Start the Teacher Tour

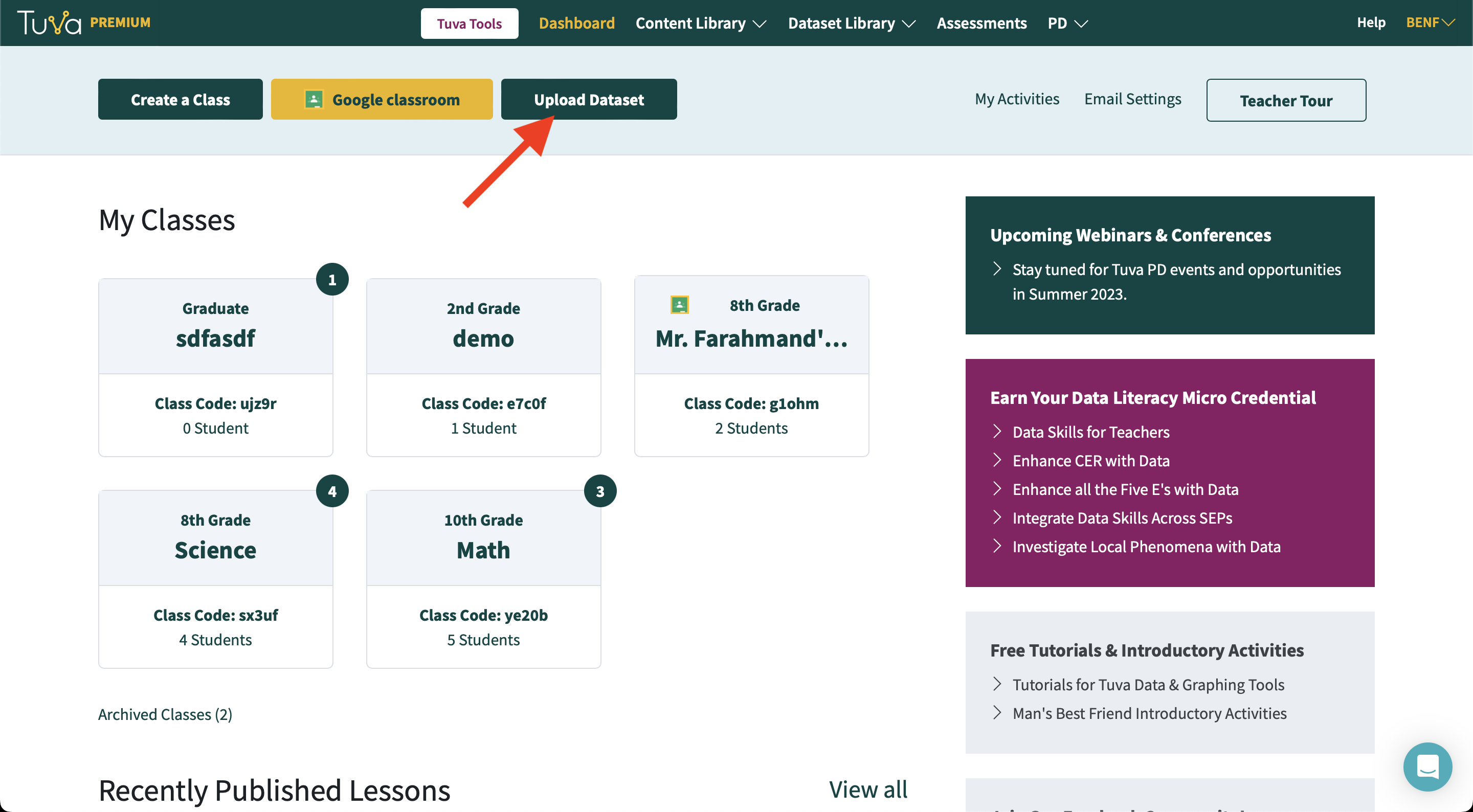click(x=1286, y=100)
